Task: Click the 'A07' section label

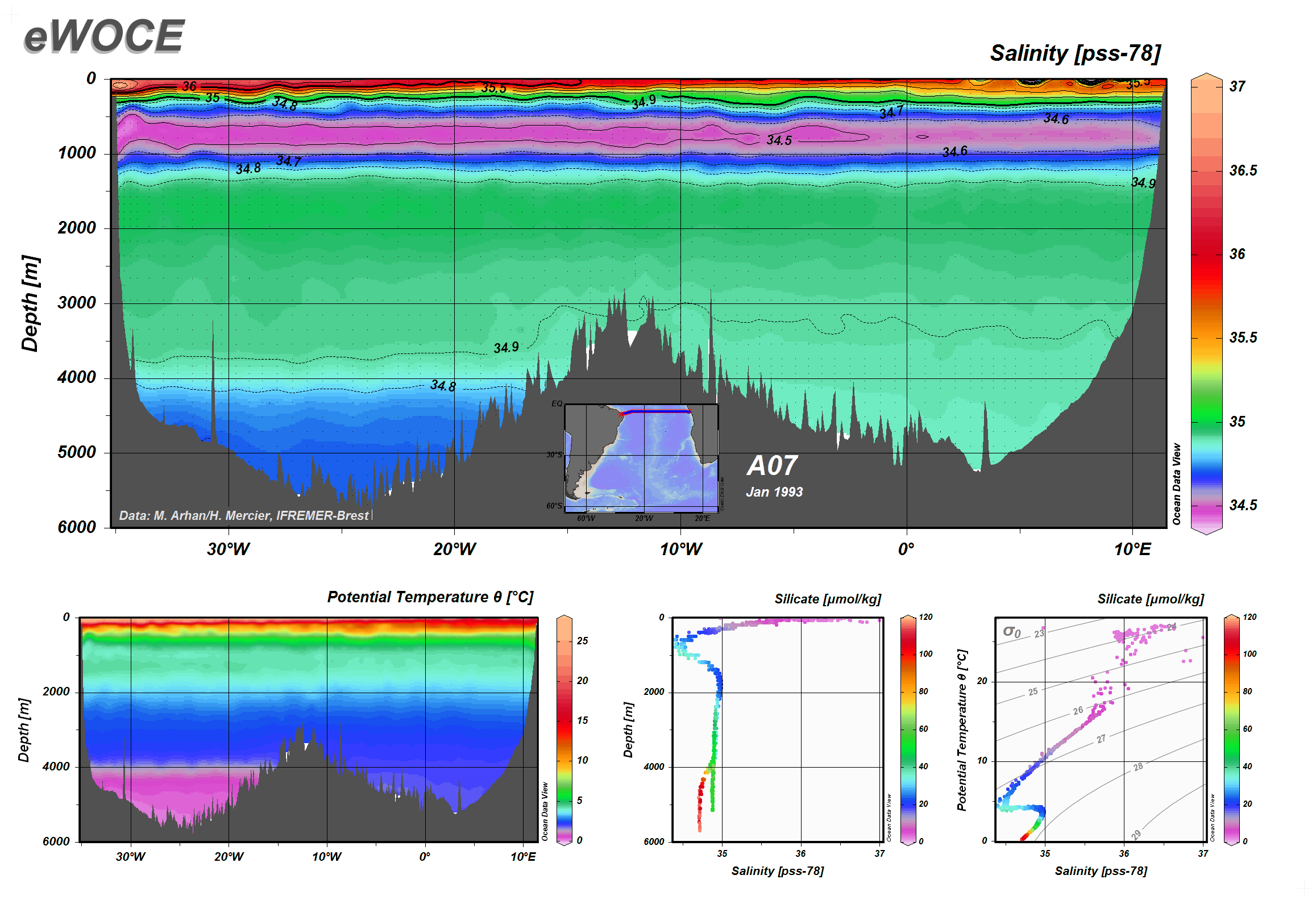Action: (x=772, y=466)
